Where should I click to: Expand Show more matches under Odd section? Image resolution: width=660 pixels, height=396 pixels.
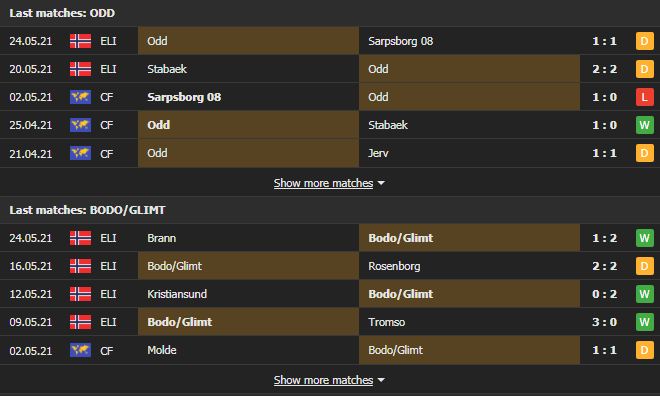coord(323,183)
